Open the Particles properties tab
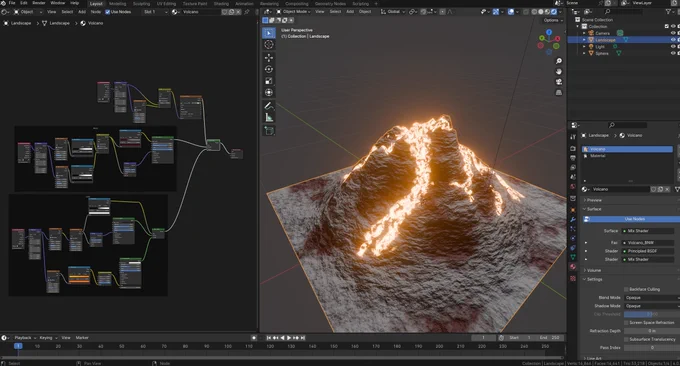The image size is (680, 366). (x=573, y=229)
